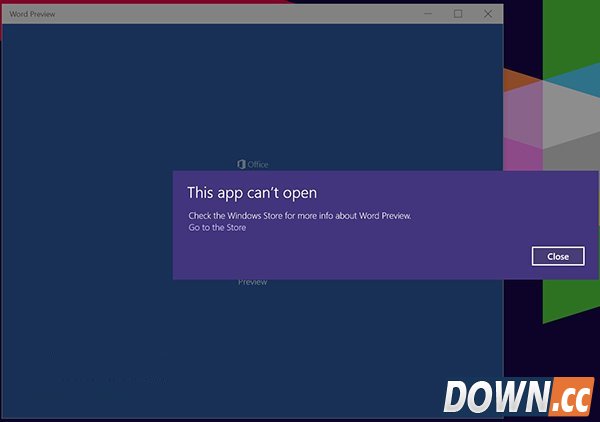Image resolution: width=600 pixels, height=422 pixels.
Task: Minimize the Word Preview window
Action: tap(427, 14)
